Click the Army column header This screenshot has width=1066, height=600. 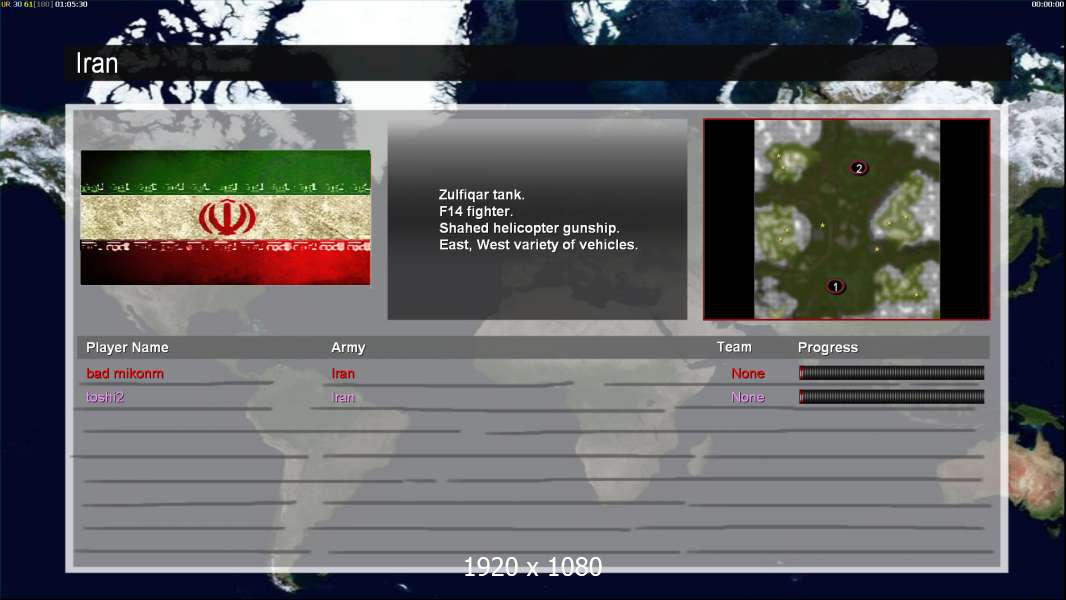[348, 347]
